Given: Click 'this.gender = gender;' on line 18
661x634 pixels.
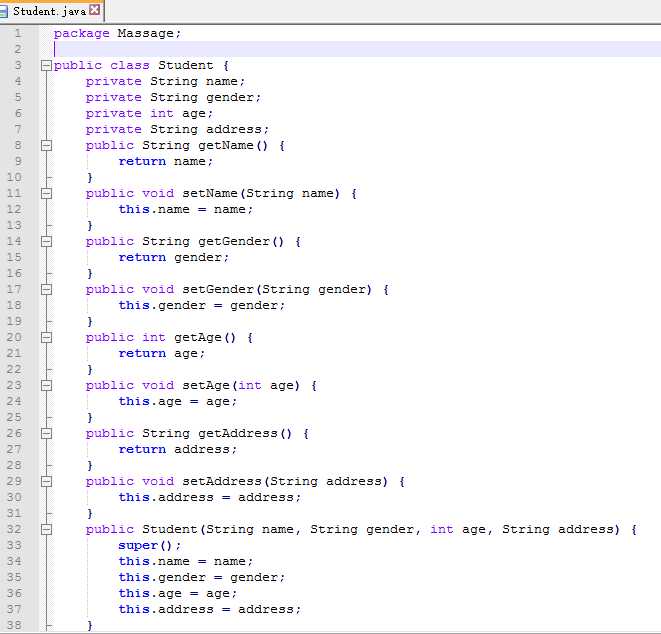Looking at the screenshot, I should pyautogui.click(x=202, y=306).
